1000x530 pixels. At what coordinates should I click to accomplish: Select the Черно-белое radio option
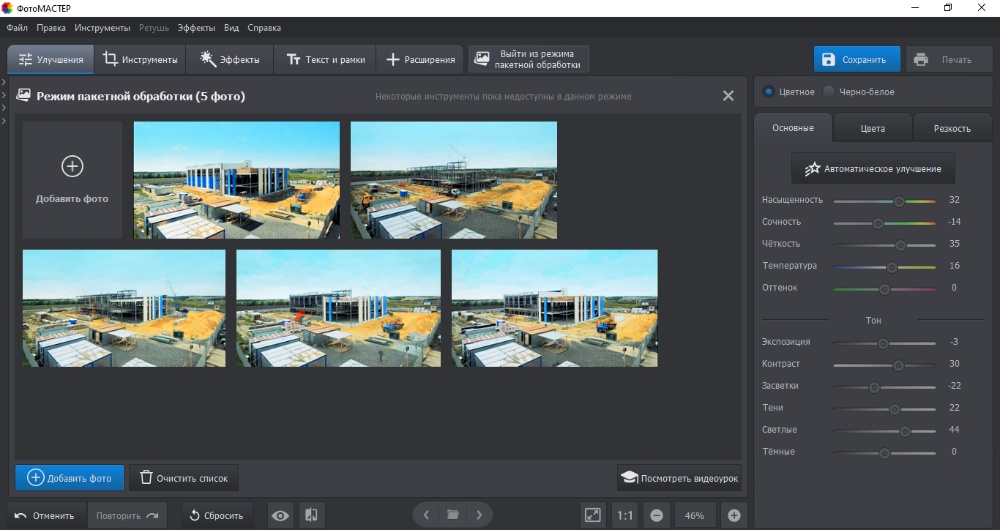[x=829, y=92]
